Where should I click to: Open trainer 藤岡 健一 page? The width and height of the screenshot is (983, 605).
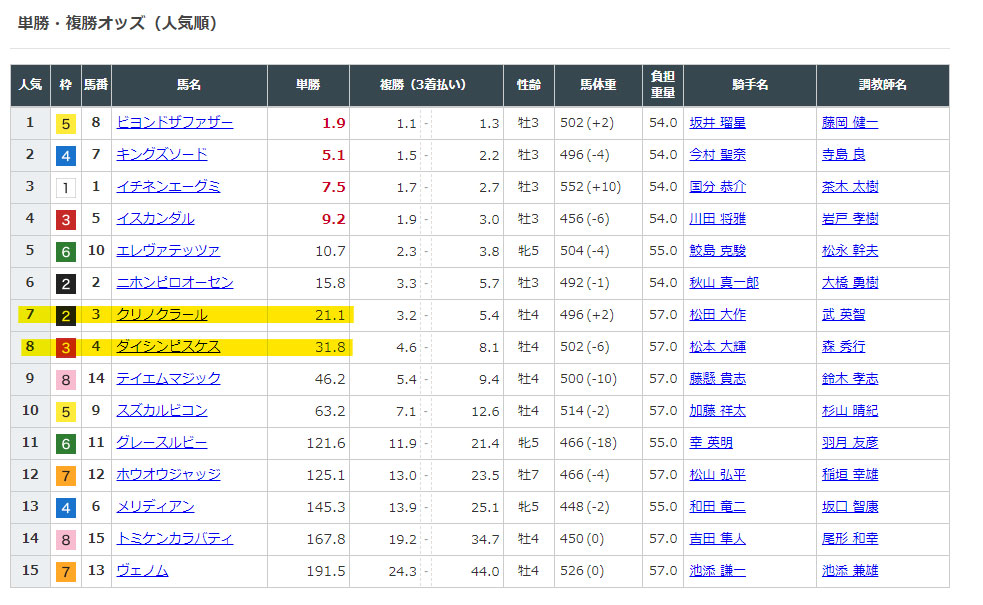(x=849, y=123)
